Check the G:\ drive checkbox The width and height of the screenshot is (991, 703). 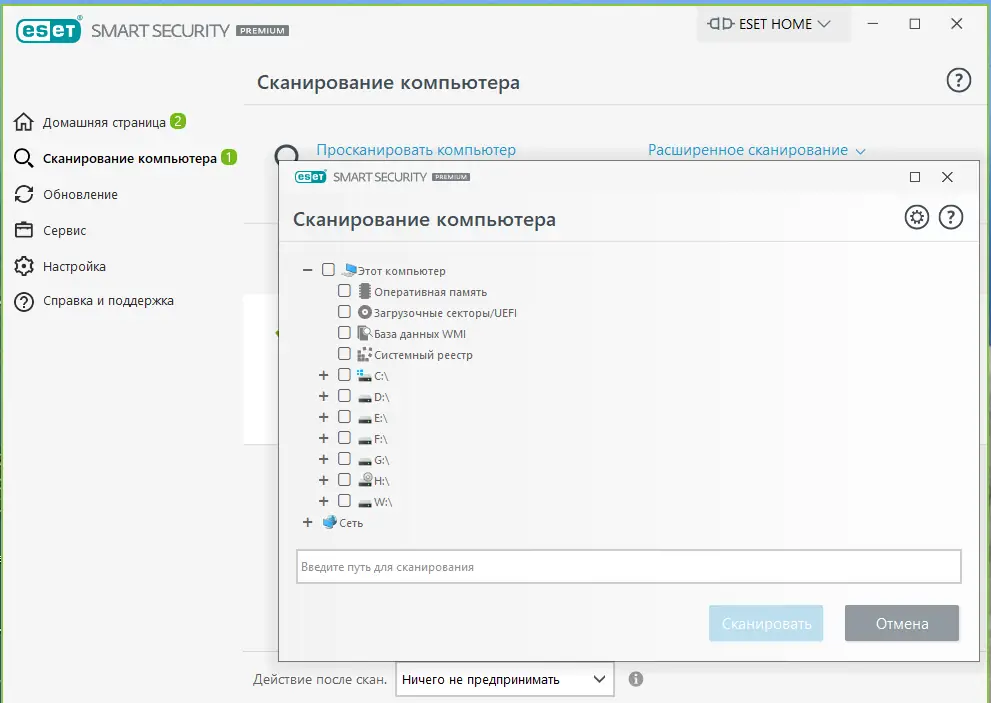pyautogui.click(x=344, y=458)
